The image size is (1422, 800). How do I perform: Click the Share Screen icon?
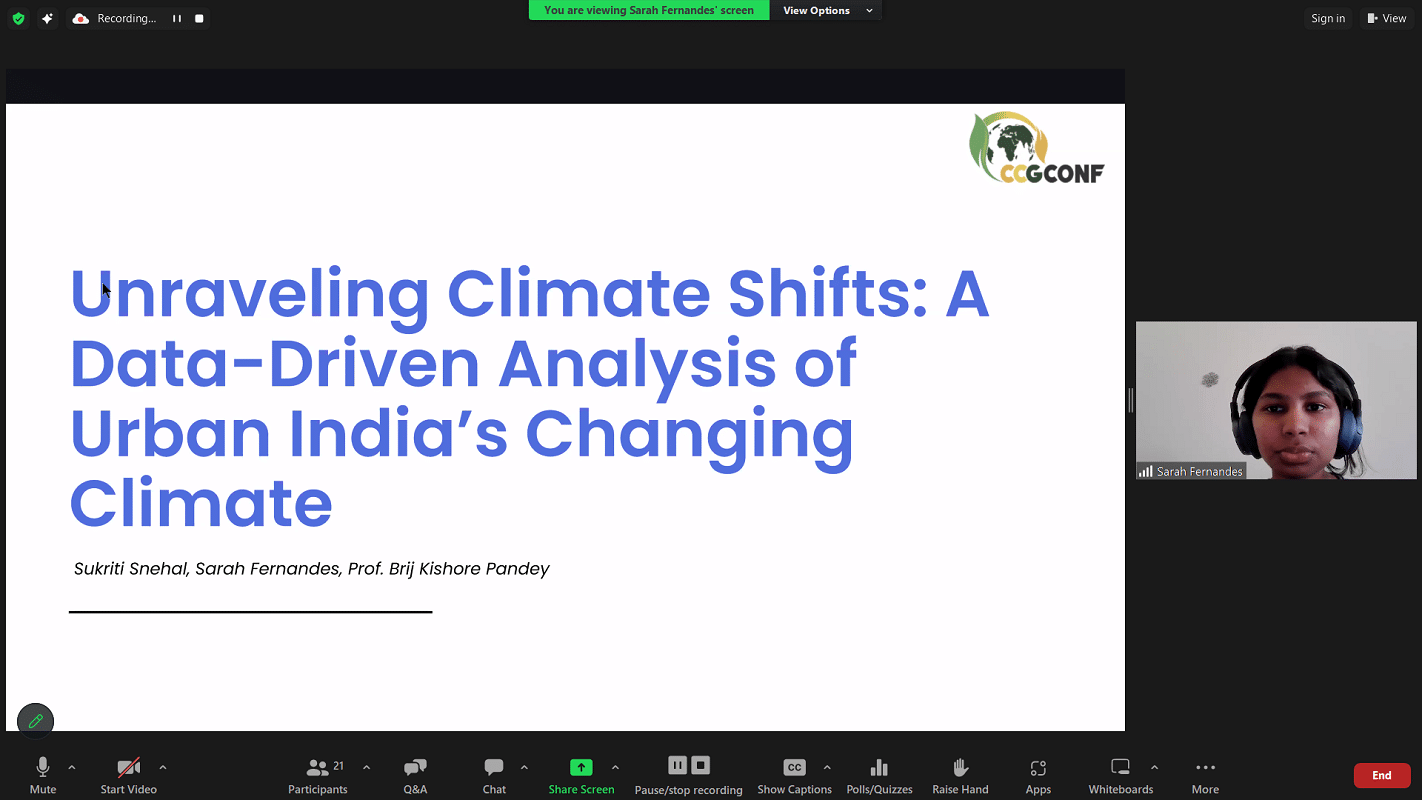581,767
